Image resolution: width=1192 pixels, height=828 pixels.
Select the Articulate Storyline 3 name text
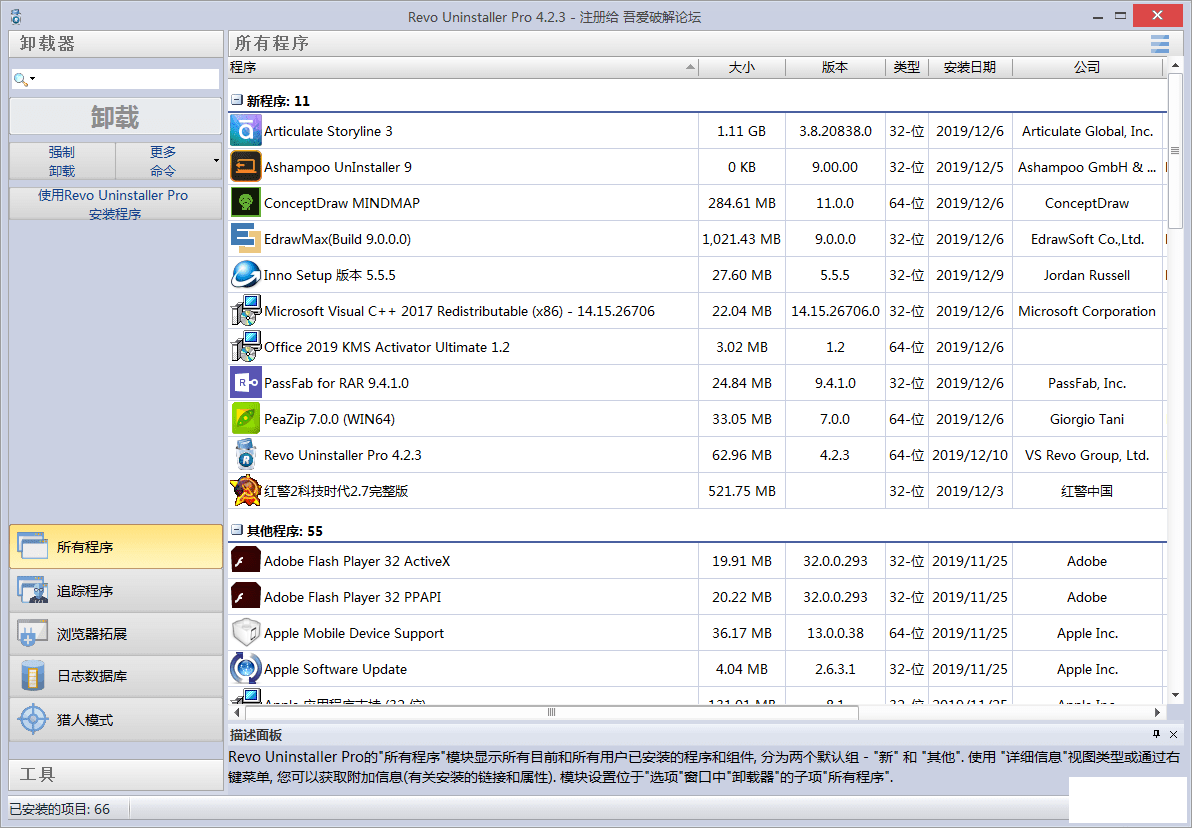pos(328,131)
